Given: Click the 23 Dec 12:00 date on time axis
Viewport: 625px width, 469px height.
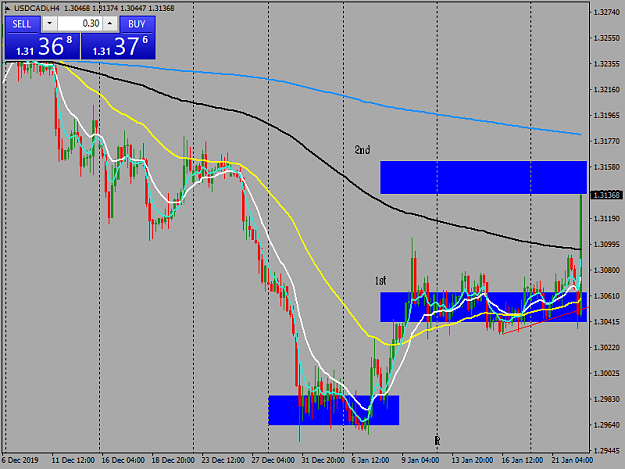Looking at the screenshot, I should (223, 460).
